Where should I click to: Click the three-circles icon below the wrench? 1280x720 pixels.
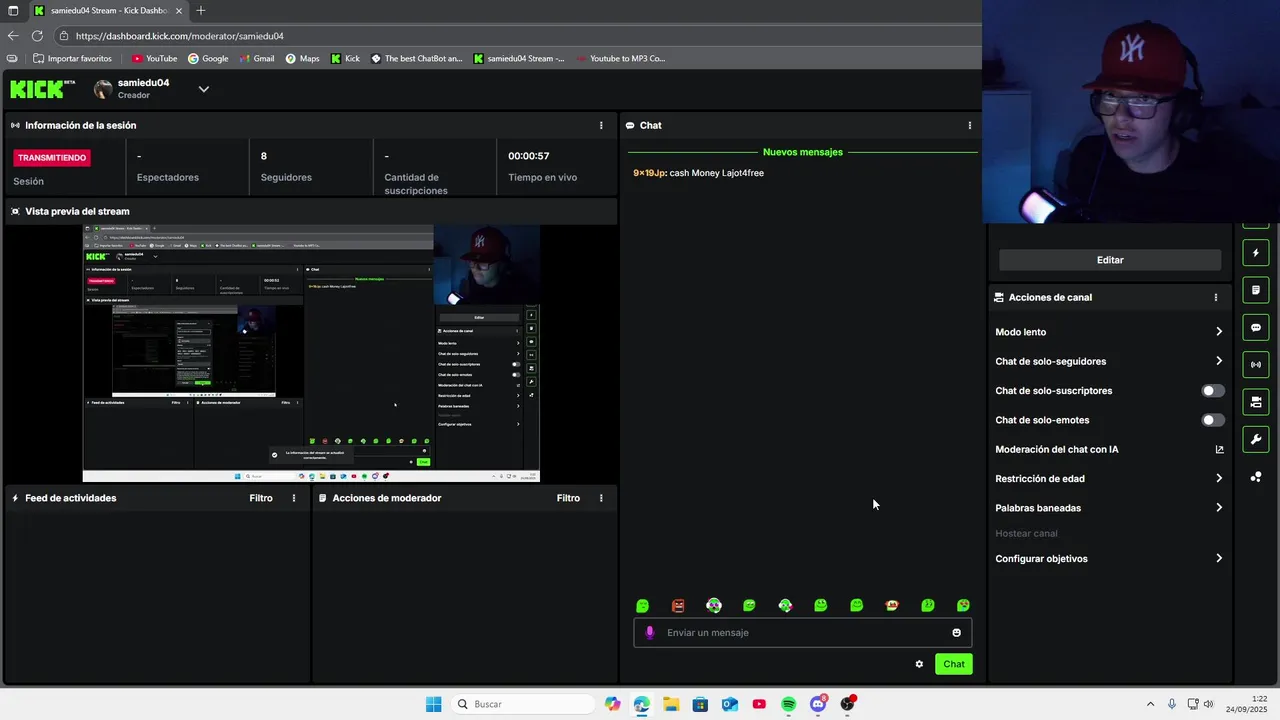1256,477
